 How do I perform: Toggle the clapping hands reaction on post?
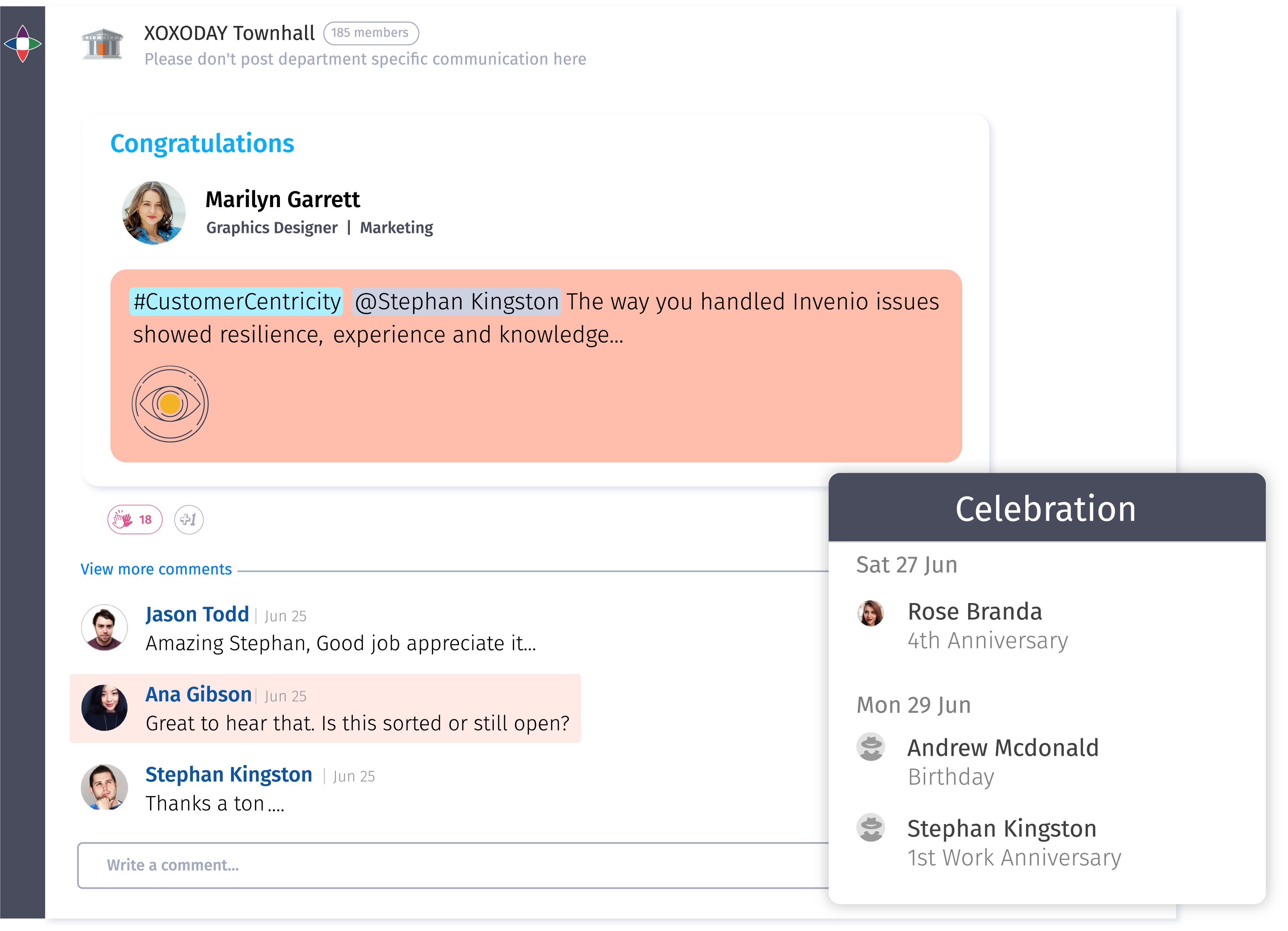pos(134,519)
